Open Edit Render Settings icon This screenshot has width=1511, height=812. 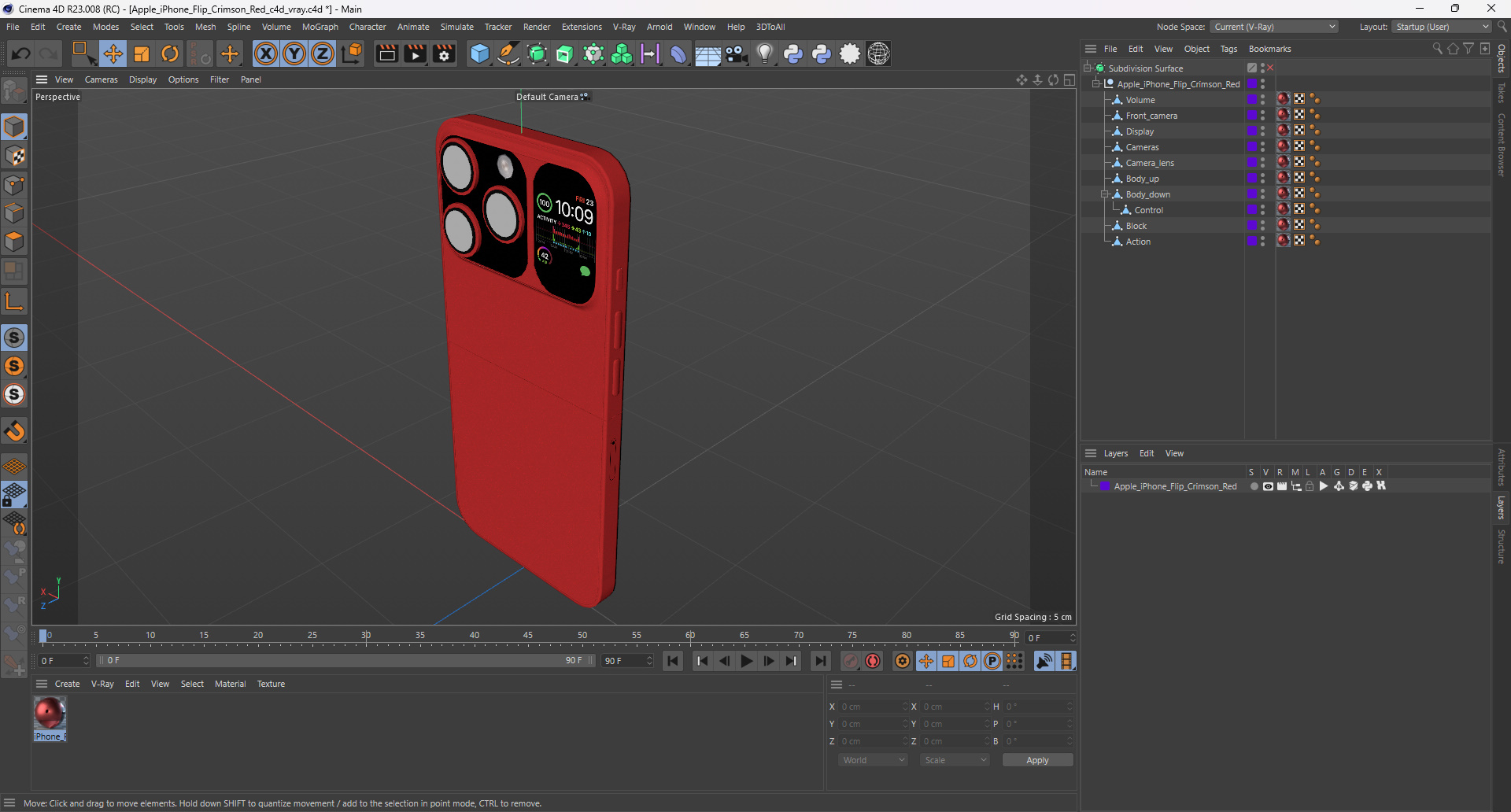pyautogui.click(x=444, y=54)
